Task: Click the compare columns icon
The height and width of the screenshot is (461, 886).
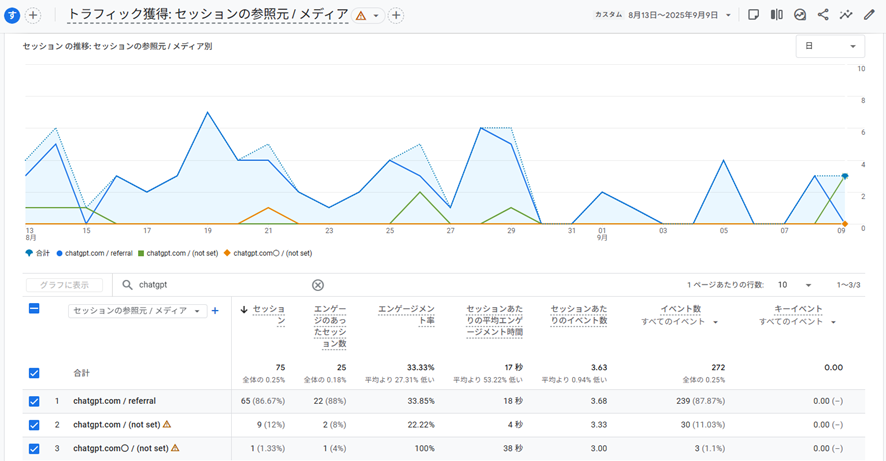Action: point(777,15)
